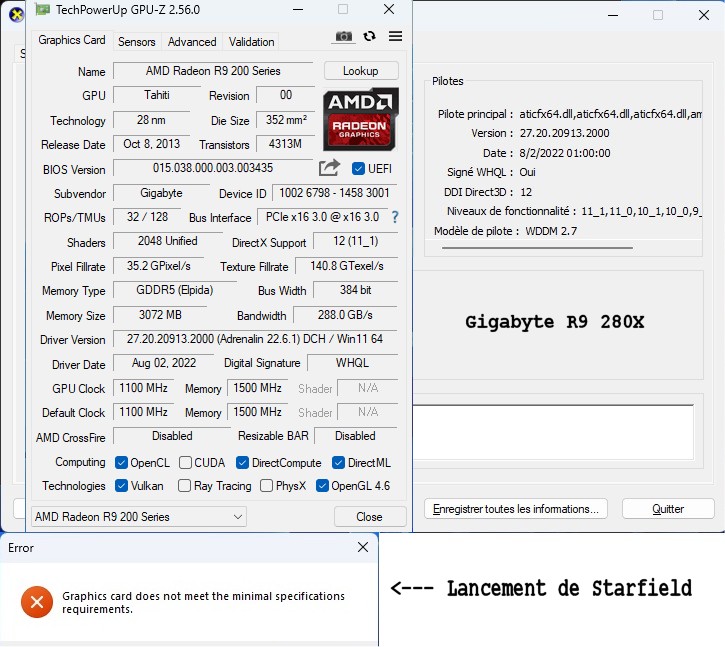Toggle the DirectML checkbox
725x647 pixels.
click(x=338, y=462)
